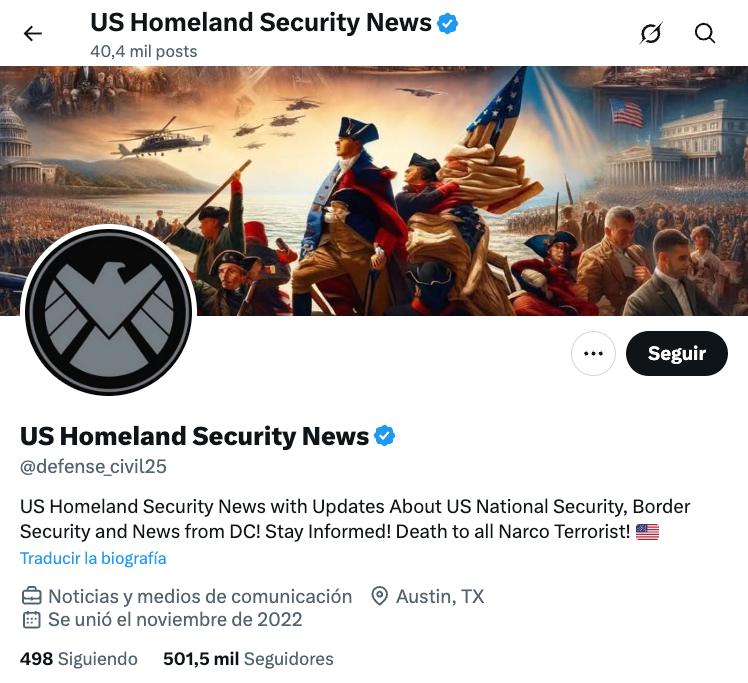This screenshot has height=683, width=748.
Task: Click Noticias y medios de comunicación label
Action: click(200, 596)
